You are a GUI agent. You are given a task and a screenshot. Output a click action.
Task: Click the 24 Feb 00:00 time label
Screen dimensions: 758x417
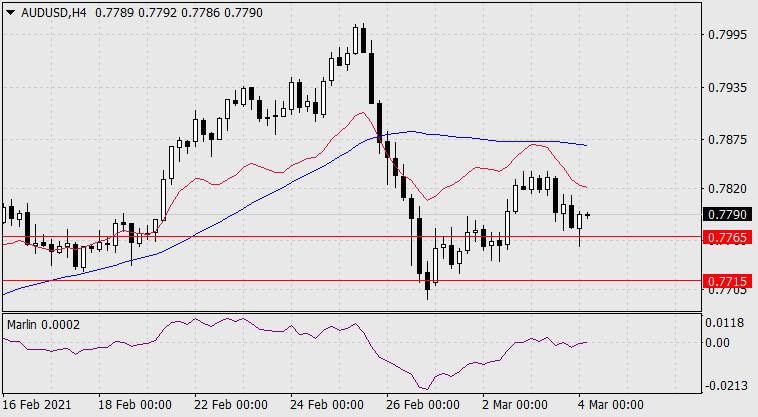coord(327,404)
